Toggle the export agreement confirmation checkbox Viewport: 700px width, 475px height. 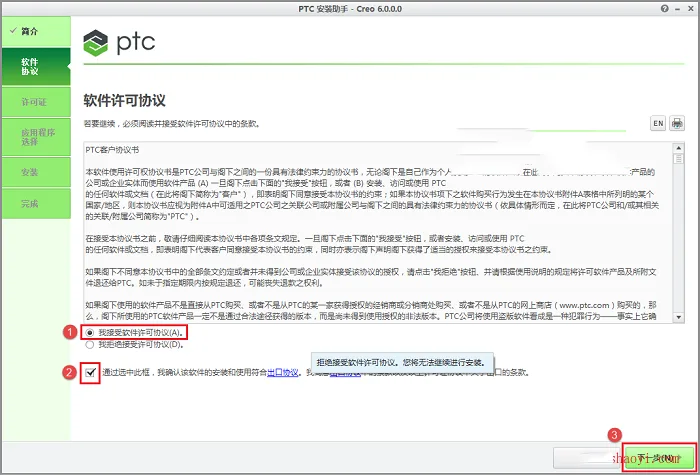coord(91,372)
